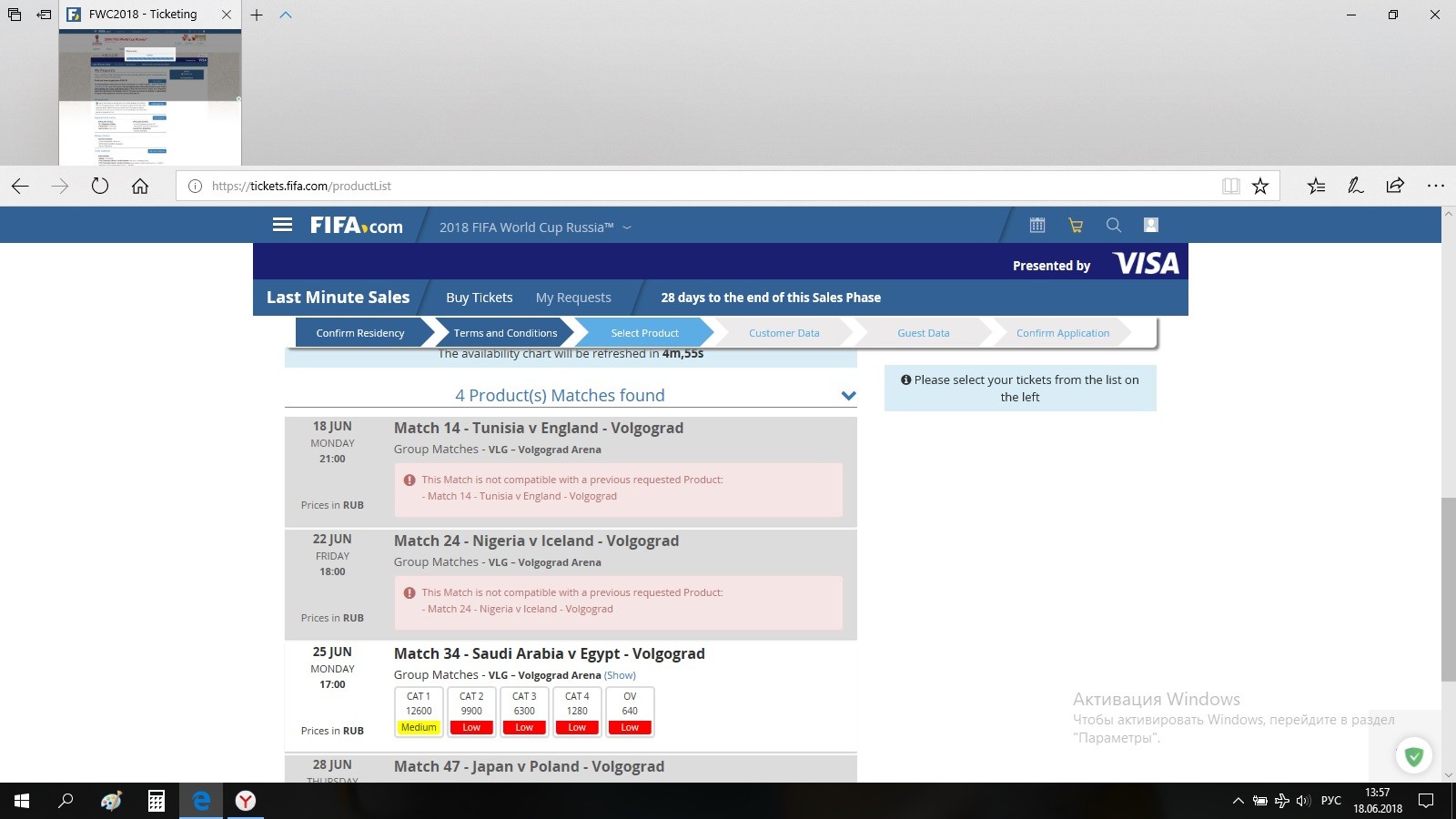Select OV 640 Low ticket option
The width and height of the screenshot is (1456, 819).
click(630, 711)
